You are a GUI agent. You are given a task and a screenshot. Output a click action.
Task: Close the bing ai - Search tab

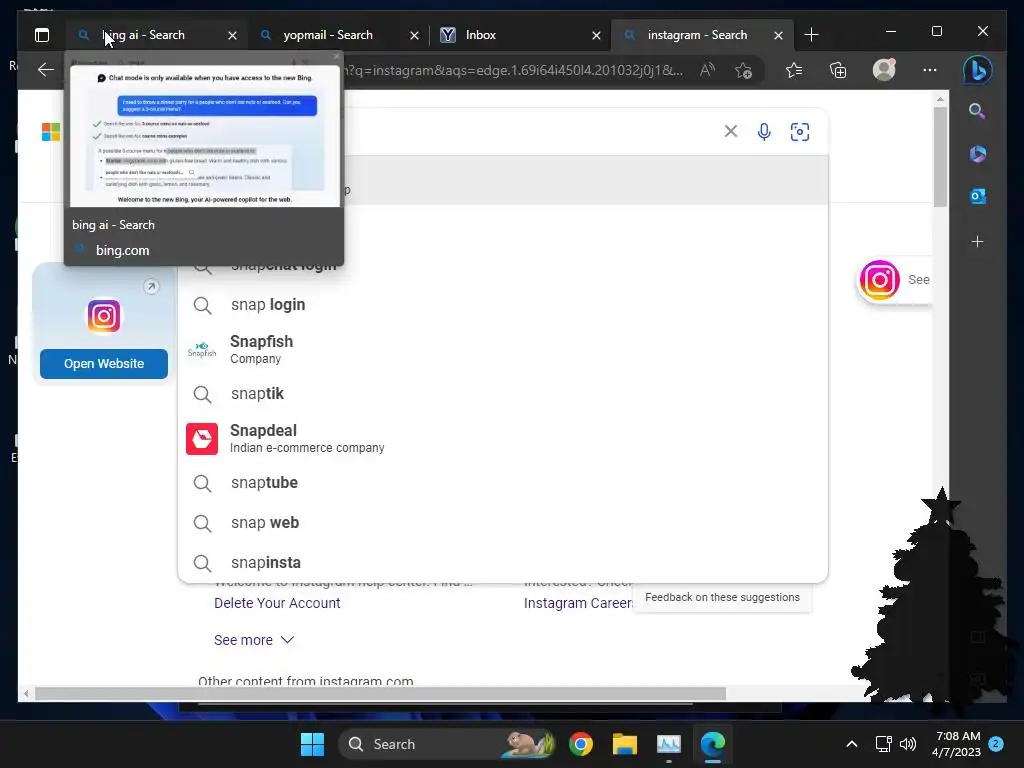coord(232,35)
